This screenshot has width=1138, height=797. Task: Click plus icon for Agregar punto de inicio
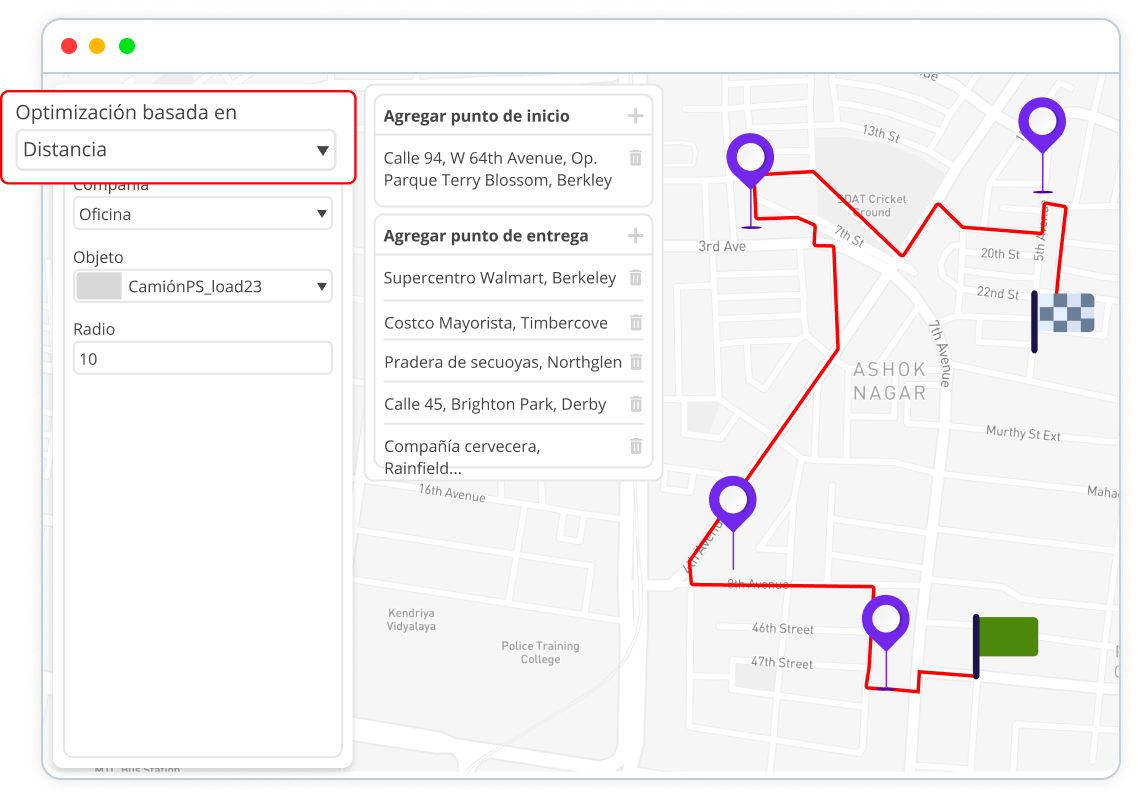tap(635, 116)
